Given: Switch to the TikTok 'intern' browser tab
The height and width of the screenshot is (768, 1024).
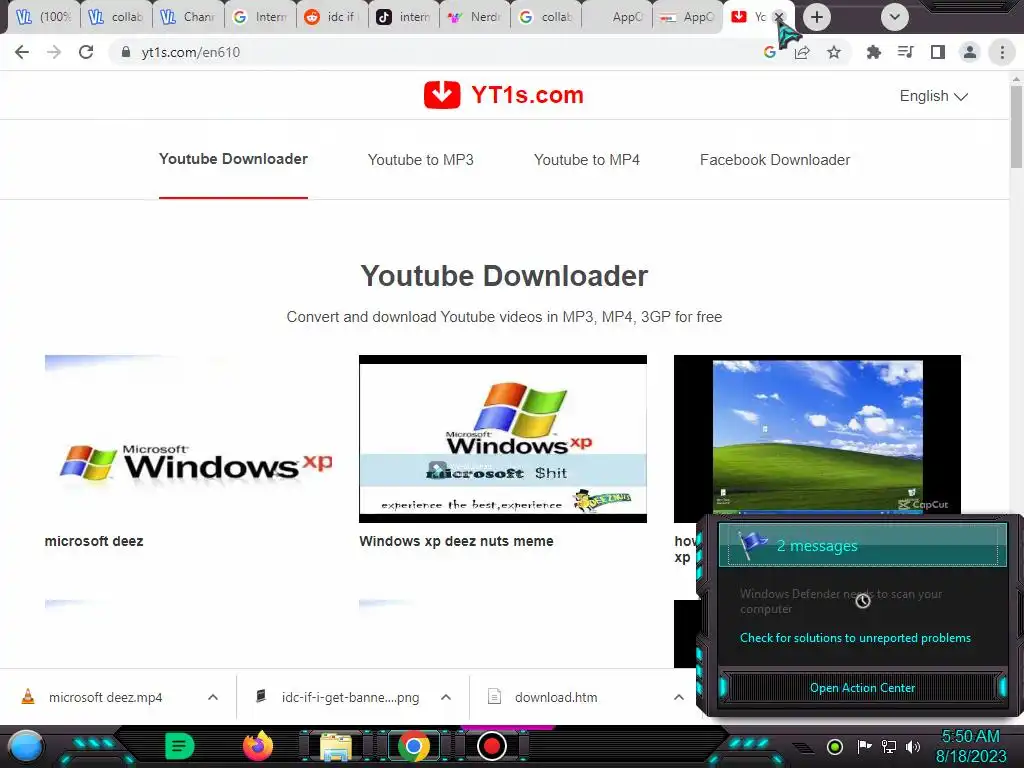Looking at the screenshot, I should pos(404,17).
